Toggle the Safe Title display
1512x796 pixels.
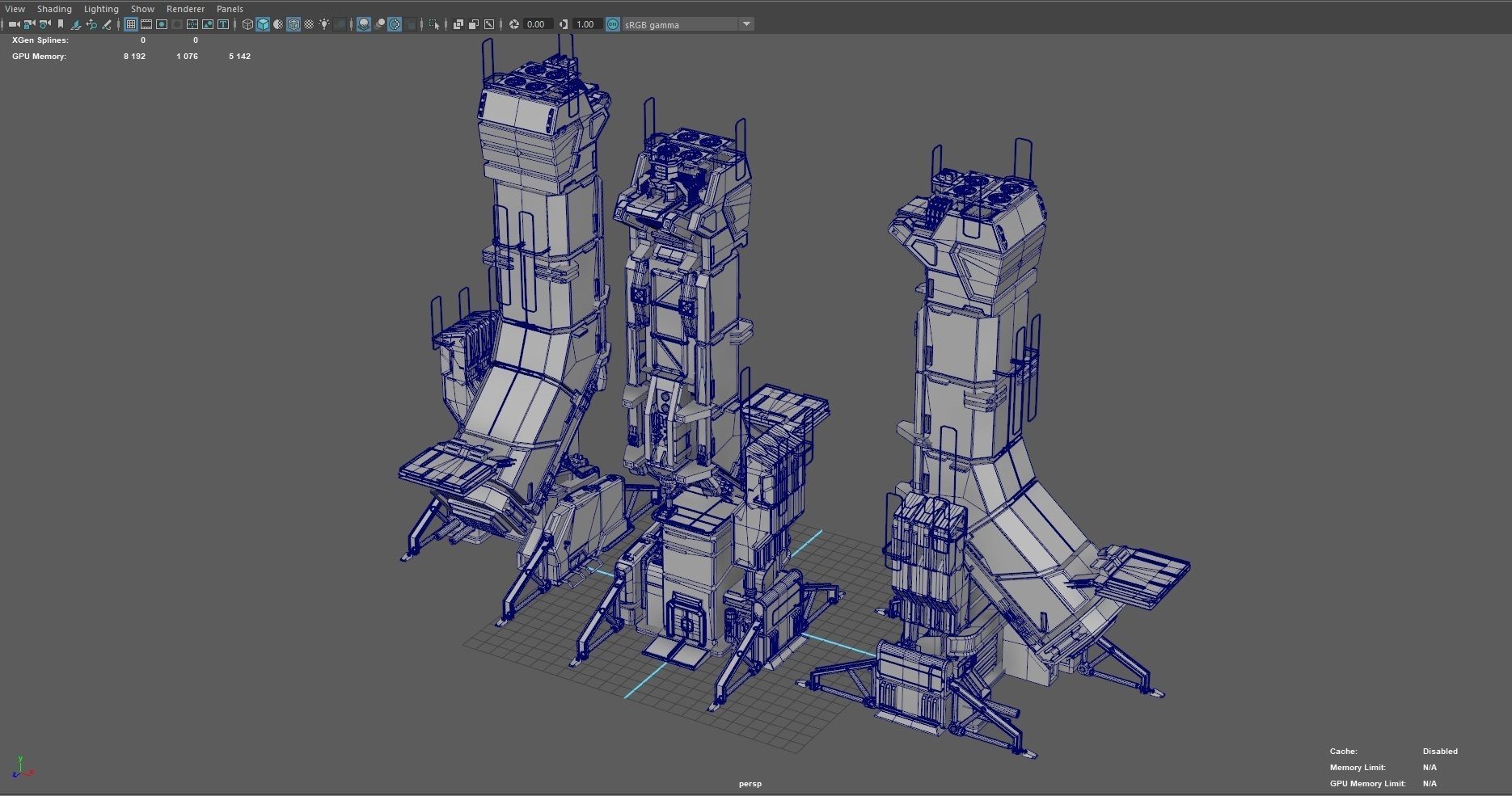click(x=223, y=24)
